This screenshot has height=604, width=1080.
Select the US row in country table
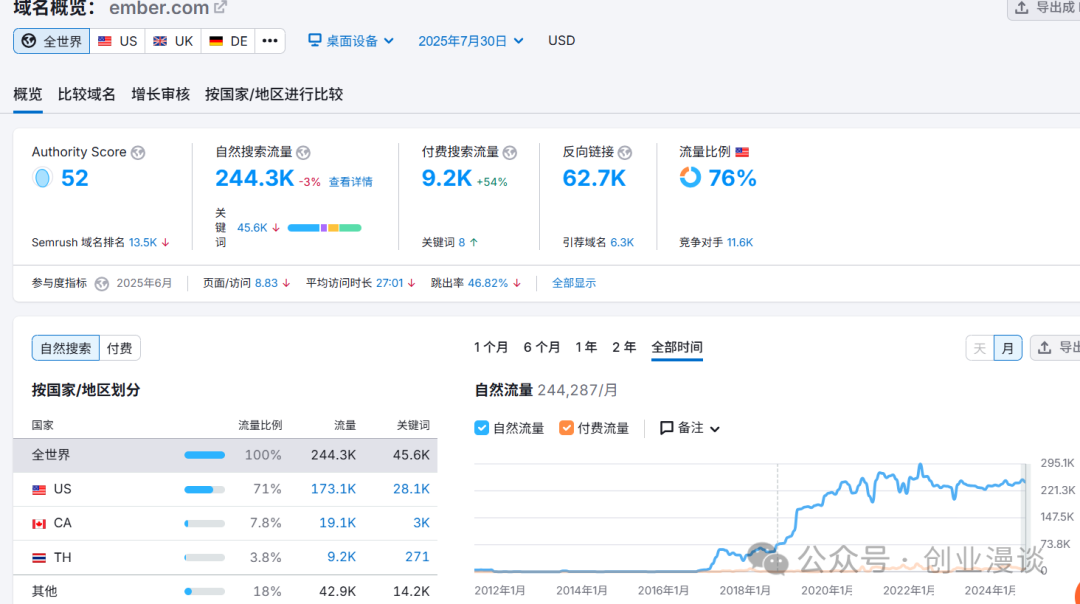[x=225, y=489]
